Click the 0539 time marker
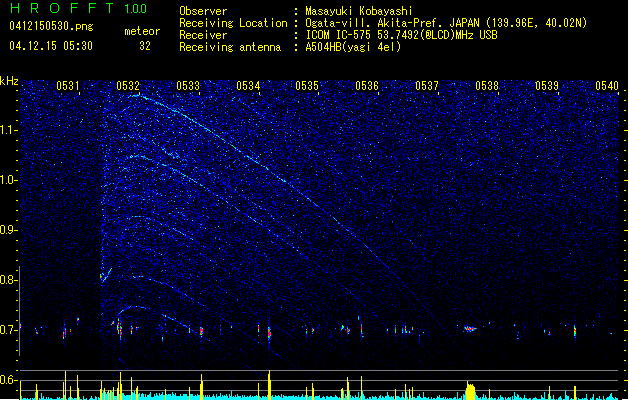The height and width of the screenshot is (400, 629). click(x=547, y=86)
